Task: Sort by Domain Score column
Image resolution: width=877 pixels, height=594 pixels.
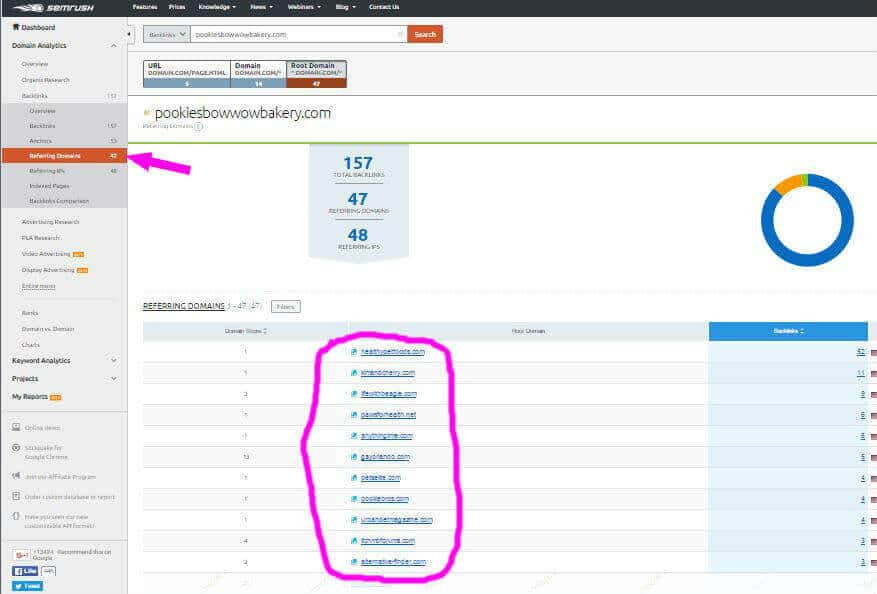Action: pyautogui.click(x=246, y=331)
